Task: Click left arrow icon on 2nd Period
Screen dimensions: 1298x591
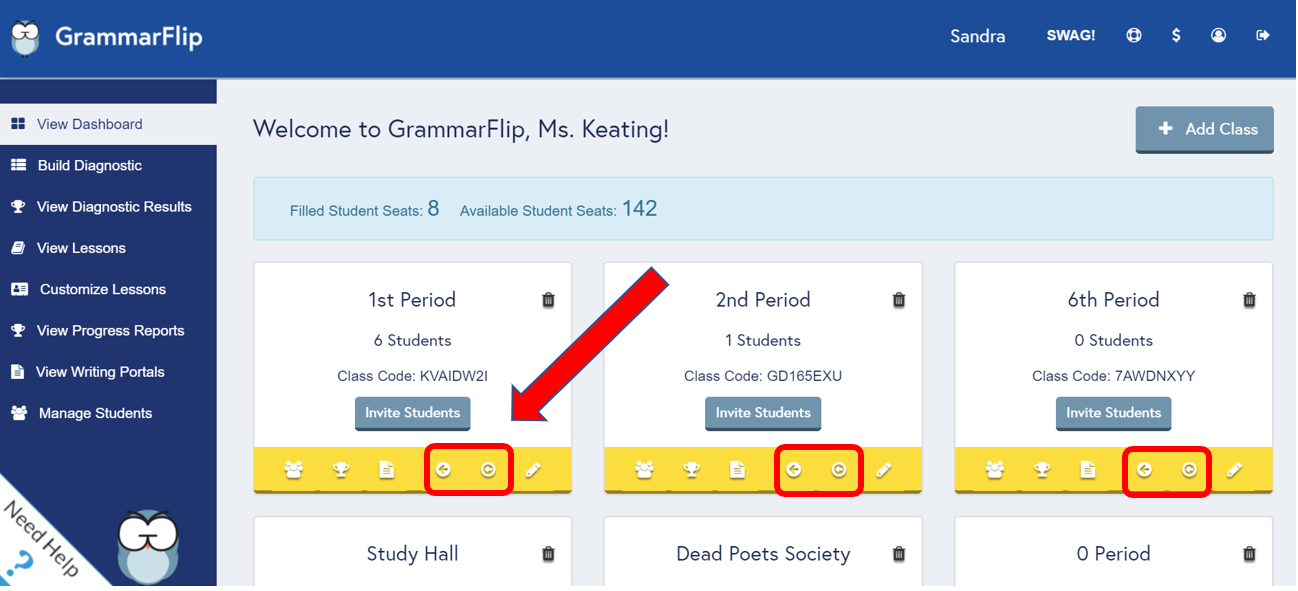Action: pyautogui.click(x=793, y=470)
